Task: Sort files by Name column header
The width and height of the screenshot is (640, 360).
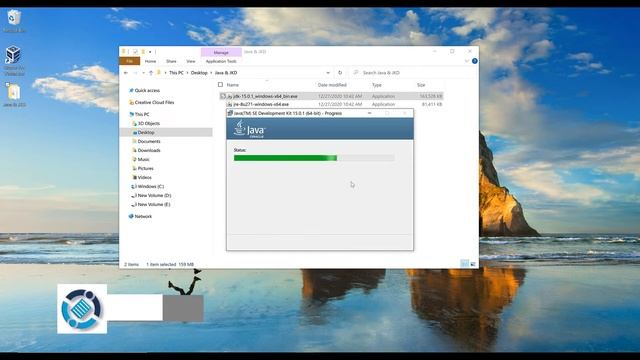Action: tap(232, 85)
